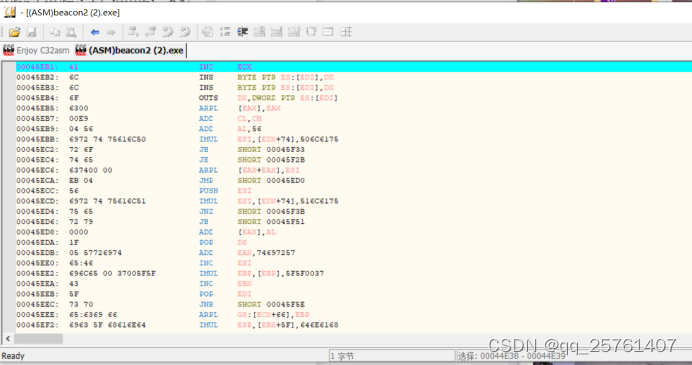This screenshot has width=692, height=365.
Task: Select the (ASM)beacon2 (2).exe tab
Action: click(130, 50)
